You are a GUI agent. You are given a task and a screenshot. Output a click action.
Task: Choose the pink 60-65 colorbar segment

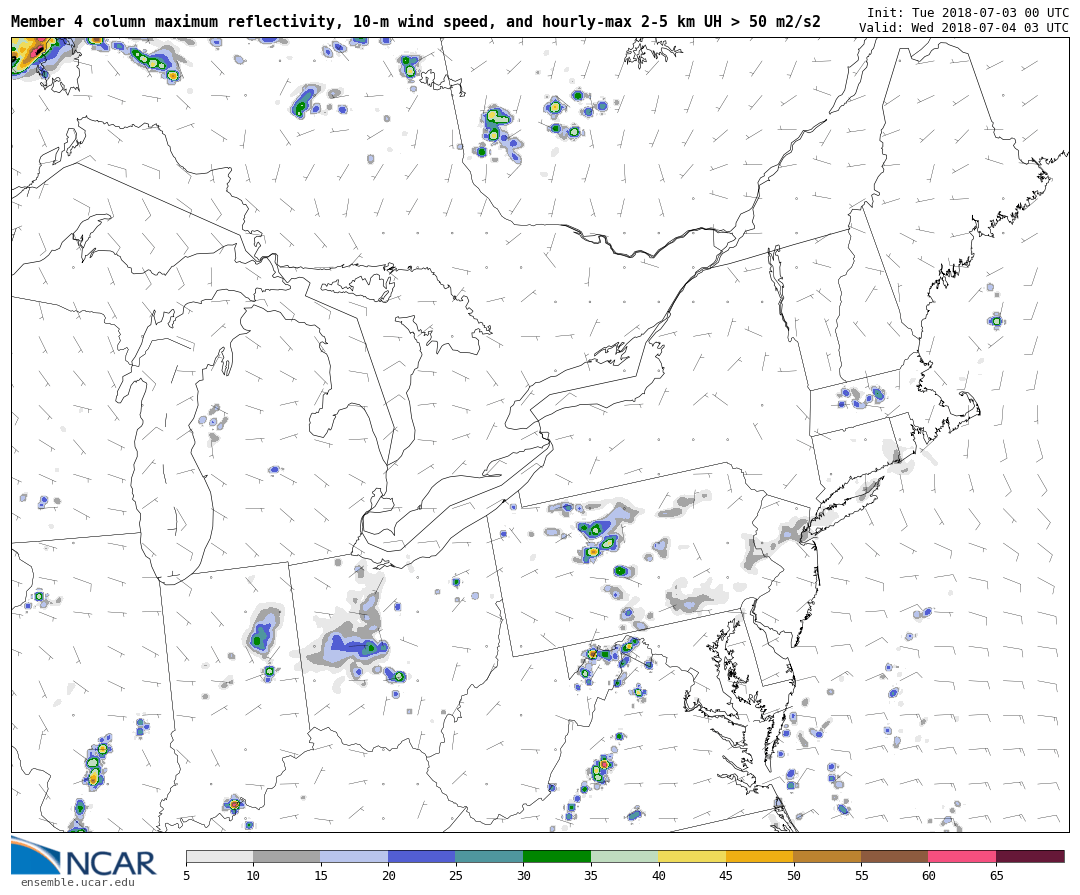click(x=961, y=857)
